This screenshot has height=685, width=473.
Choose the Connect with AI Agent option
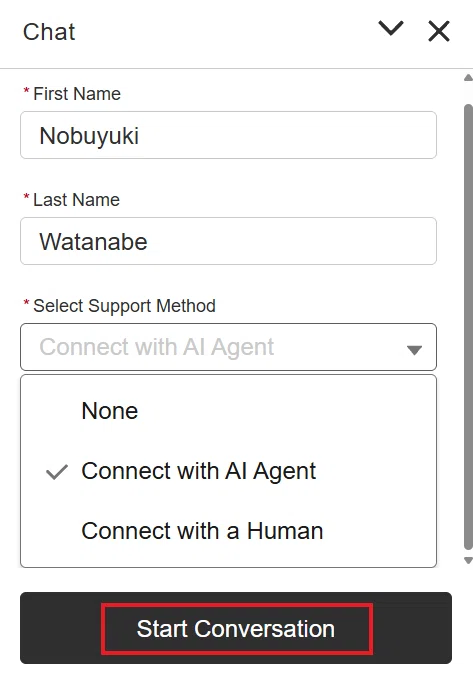click(x=228, y=471)
